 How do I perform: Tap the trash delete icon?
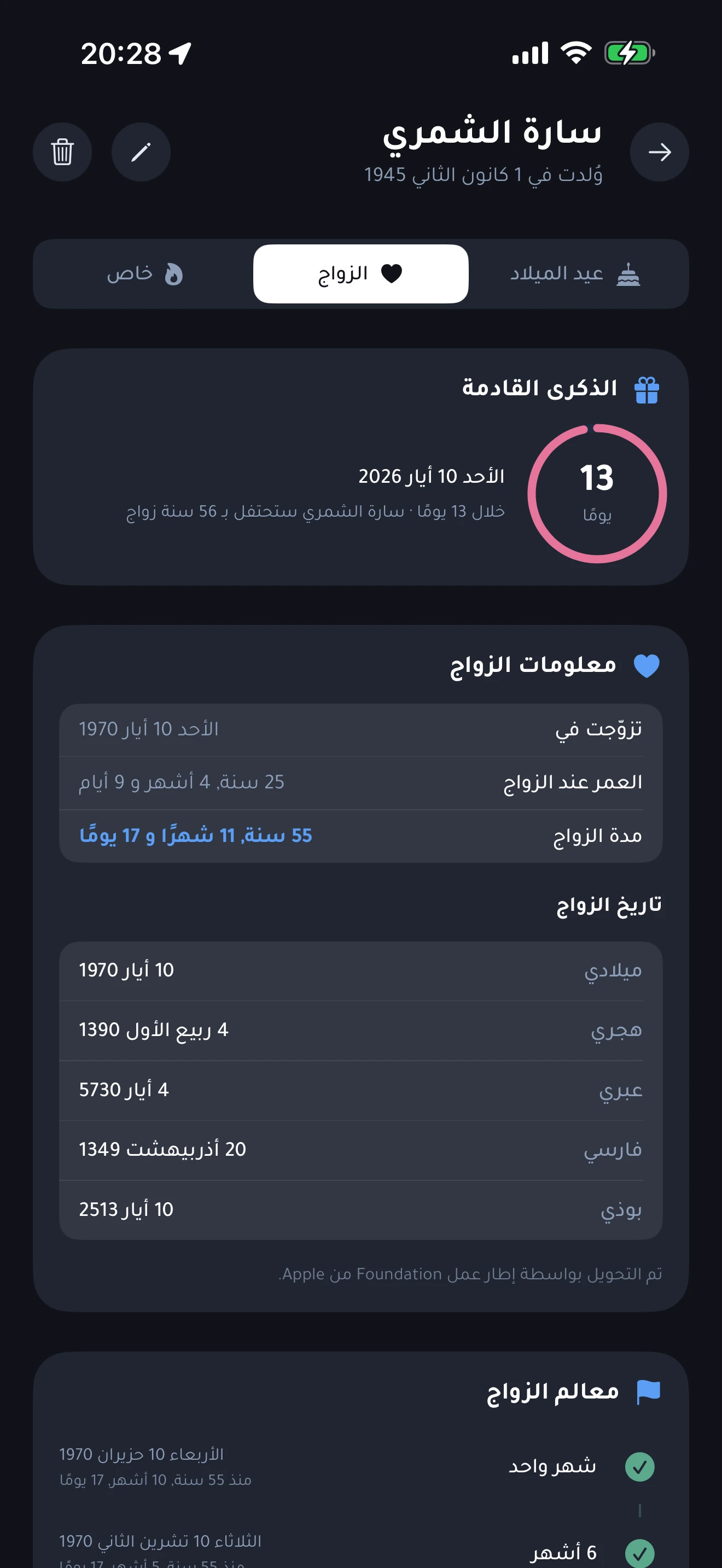pos(62,152)
